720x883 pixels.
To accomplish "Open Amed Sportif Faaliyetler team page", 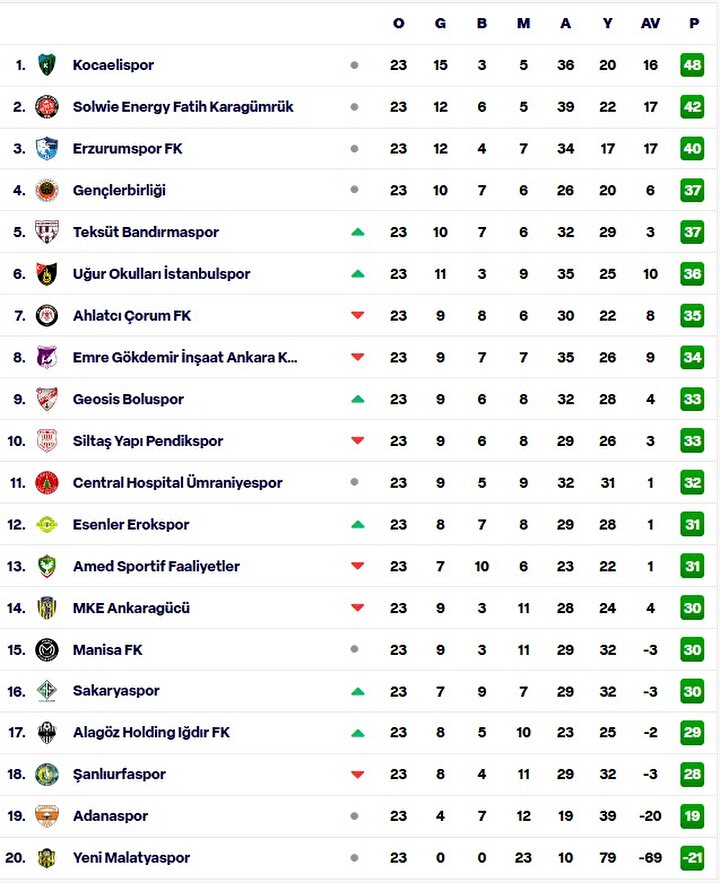I will 156,566.
